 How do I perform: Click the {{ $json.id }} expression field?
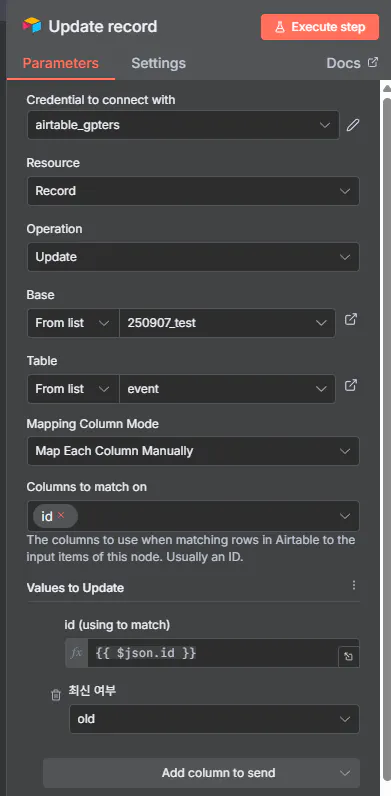[212, 653]
